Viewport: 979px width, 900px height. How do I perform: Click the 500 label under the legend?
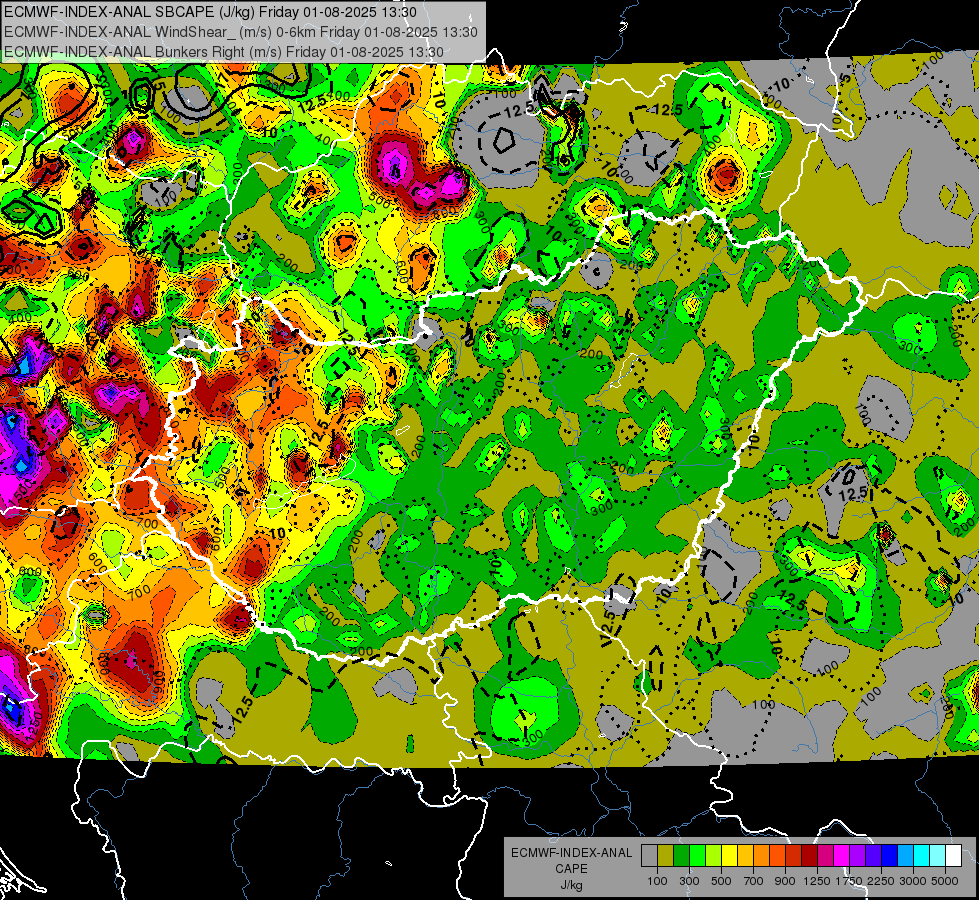coord(721,881)
